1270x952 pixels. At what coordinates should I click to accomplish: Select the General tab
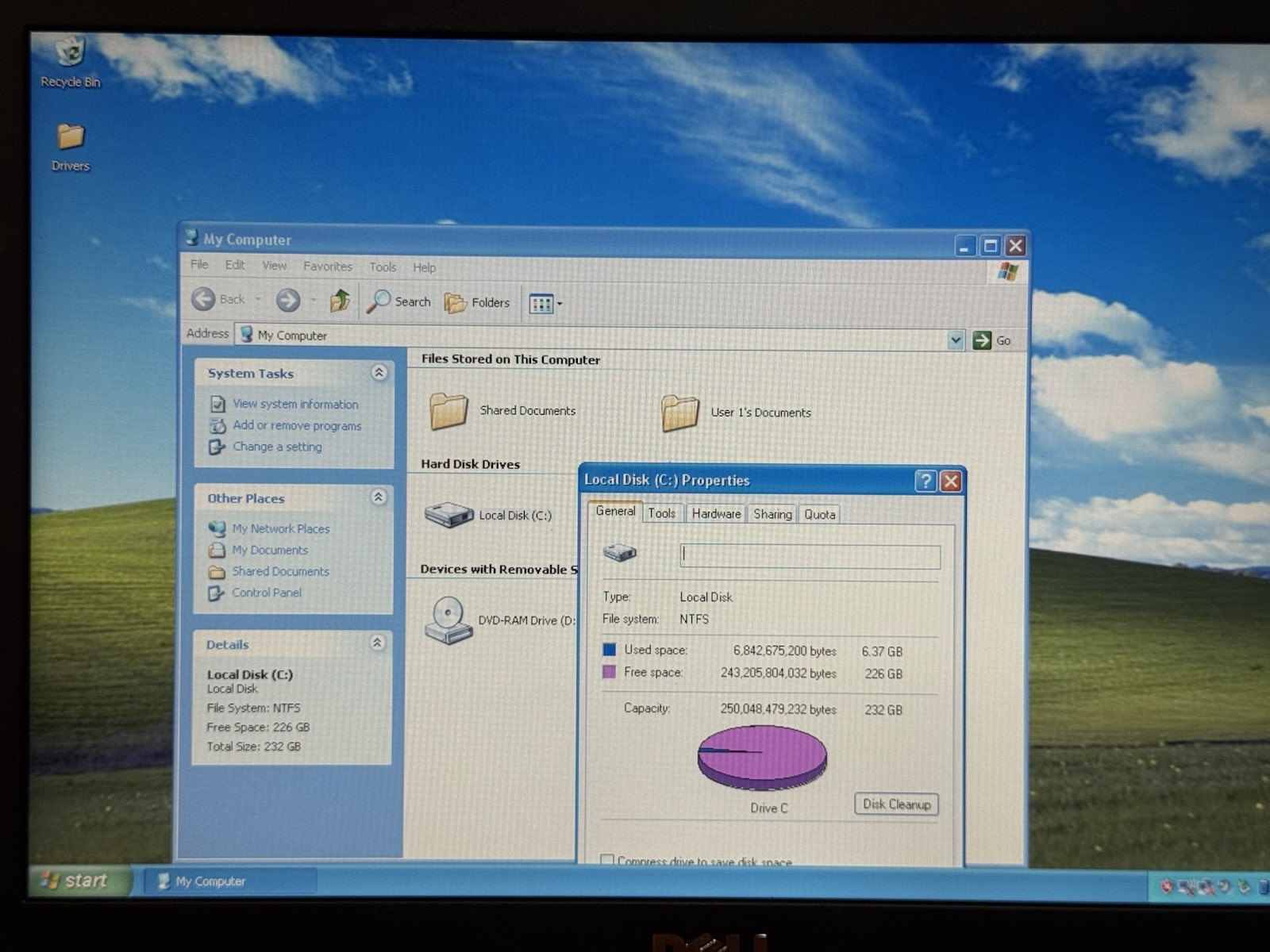[x=615, y=512]
